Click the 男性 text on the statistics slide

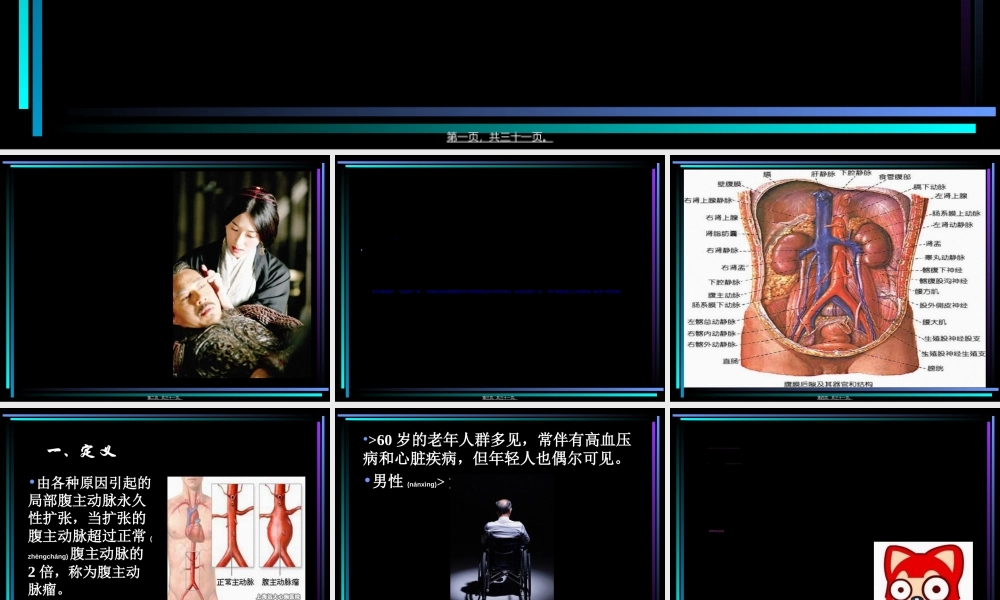pos(388,481)
